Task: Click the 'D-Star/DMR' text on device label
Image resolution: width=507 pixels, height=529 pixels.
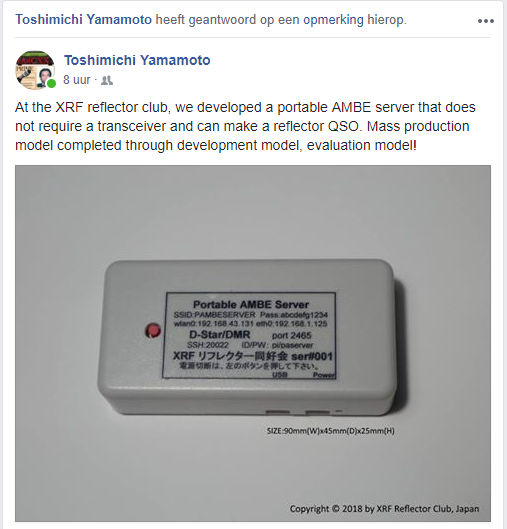Action: (220, 335)
